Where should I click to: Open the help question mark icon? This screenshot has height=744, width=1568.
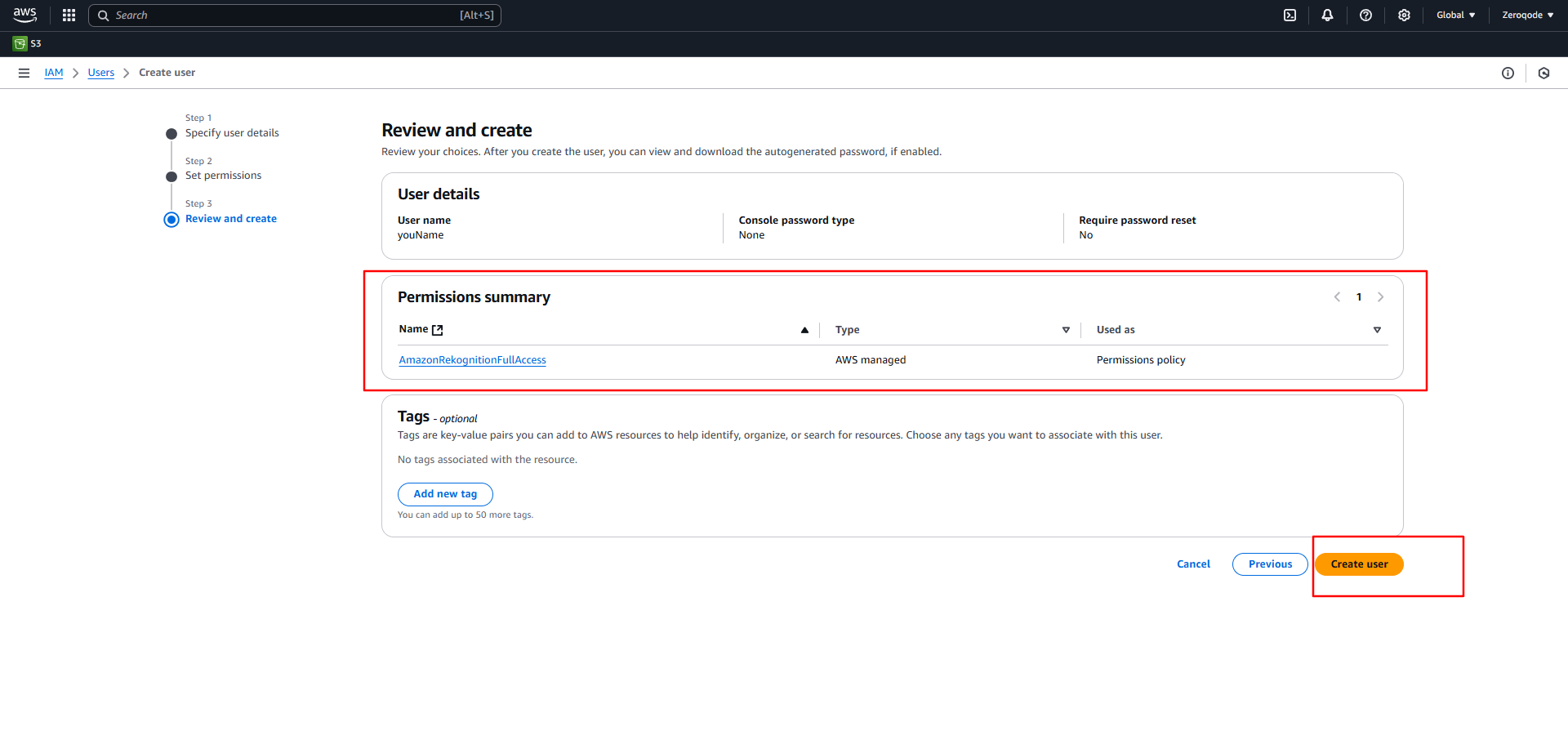click(x=1365, y=15)
